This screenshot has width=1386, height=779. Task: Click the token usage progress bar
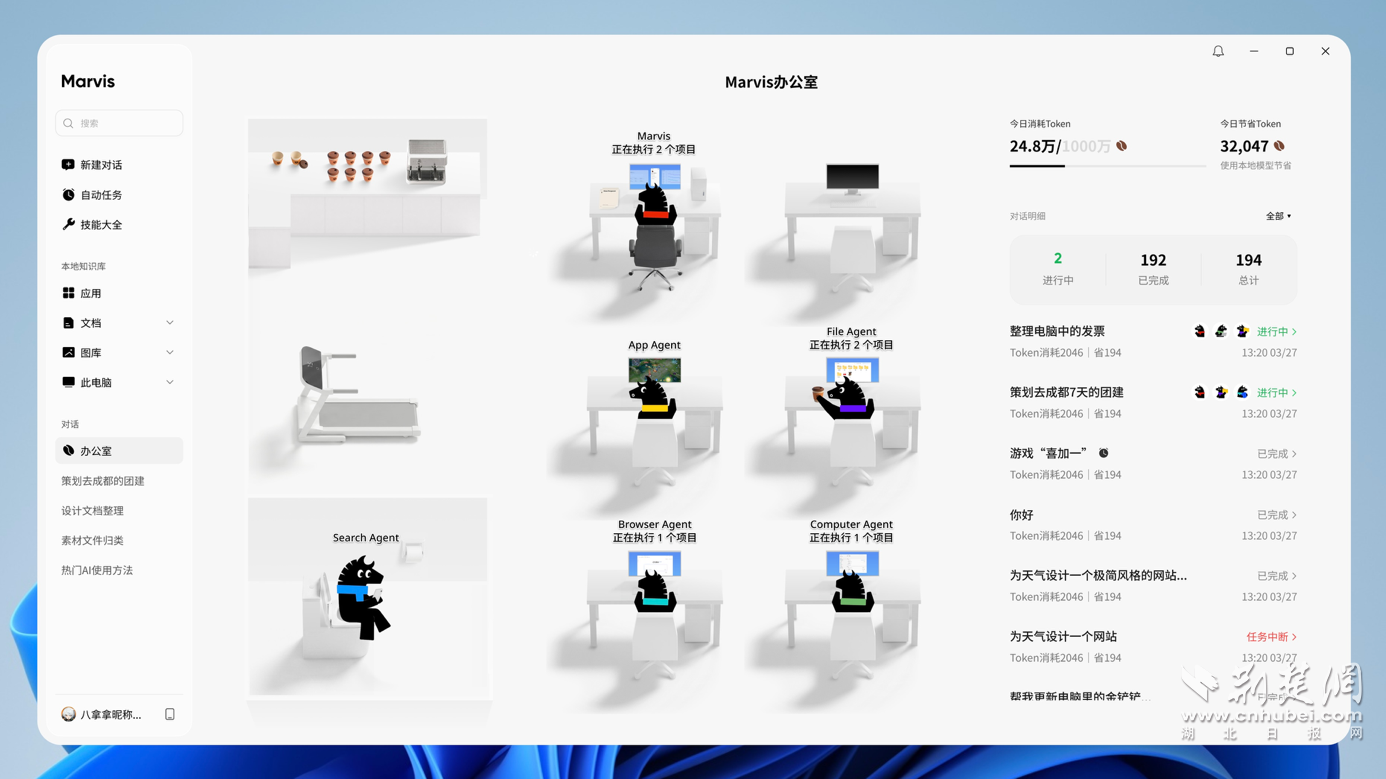click(1107, 166)
